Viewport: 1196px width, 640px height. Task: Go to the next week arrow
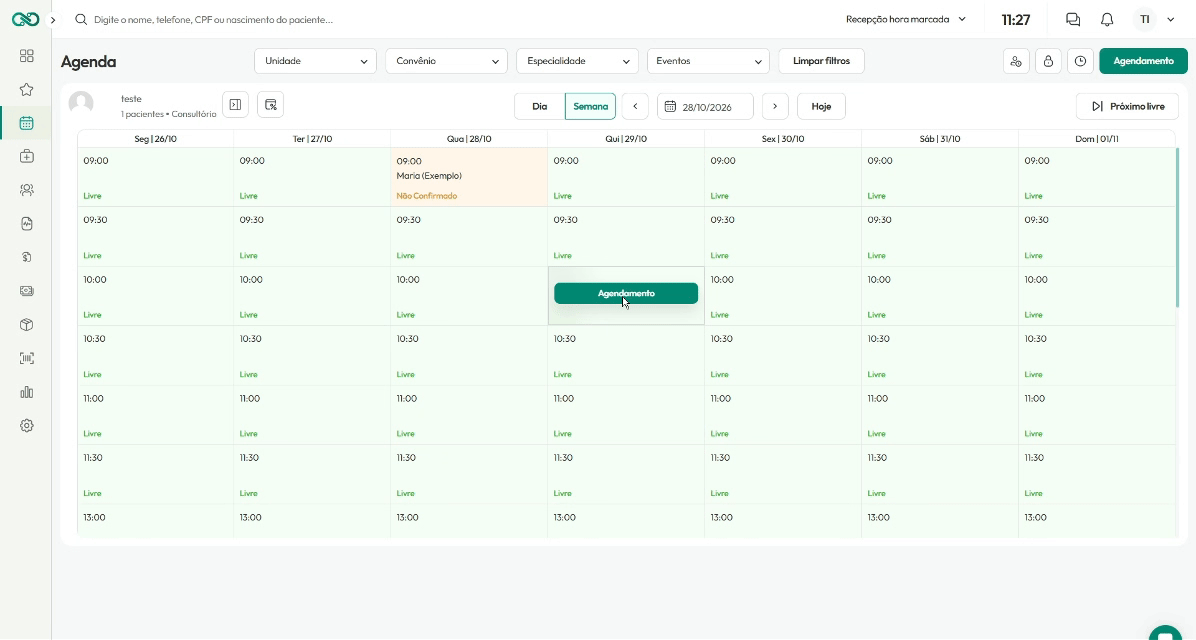[775, 106]
